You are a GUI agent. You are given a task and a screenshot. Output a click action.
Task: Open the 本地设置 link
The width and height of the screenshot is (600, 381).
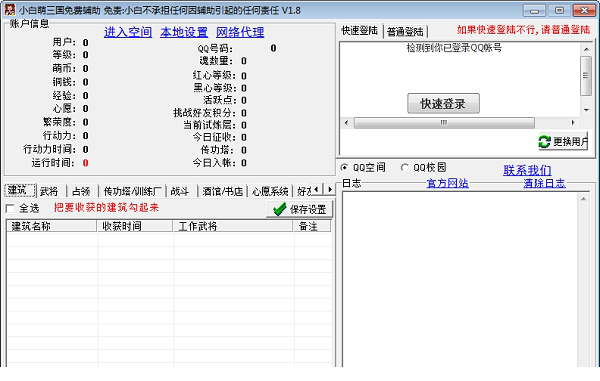click(x=184, y=33)
